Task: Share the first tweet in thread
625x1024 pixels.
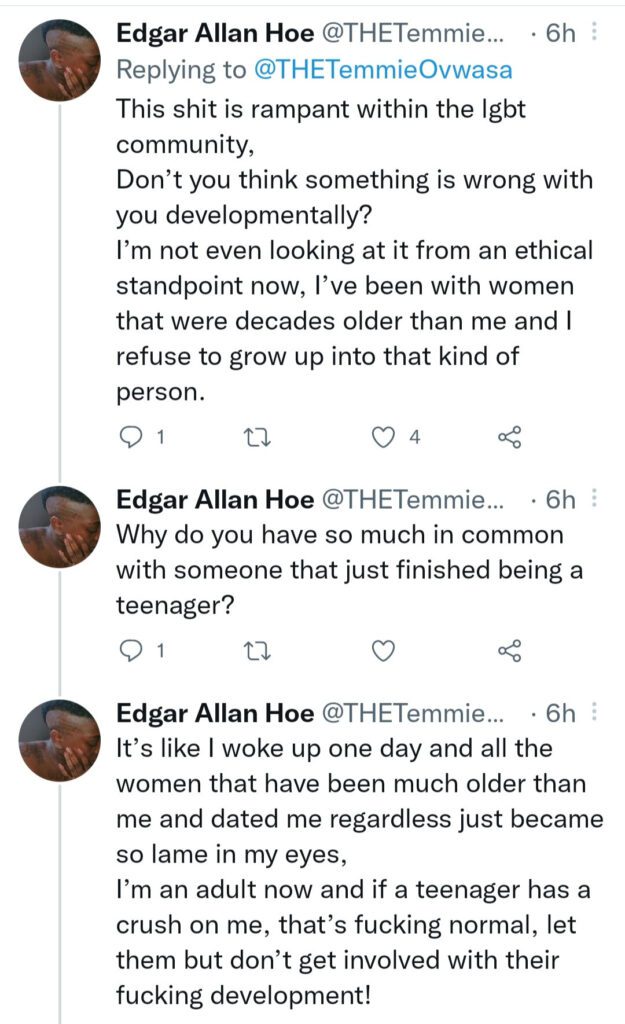Action: click(x=509, y=437)
